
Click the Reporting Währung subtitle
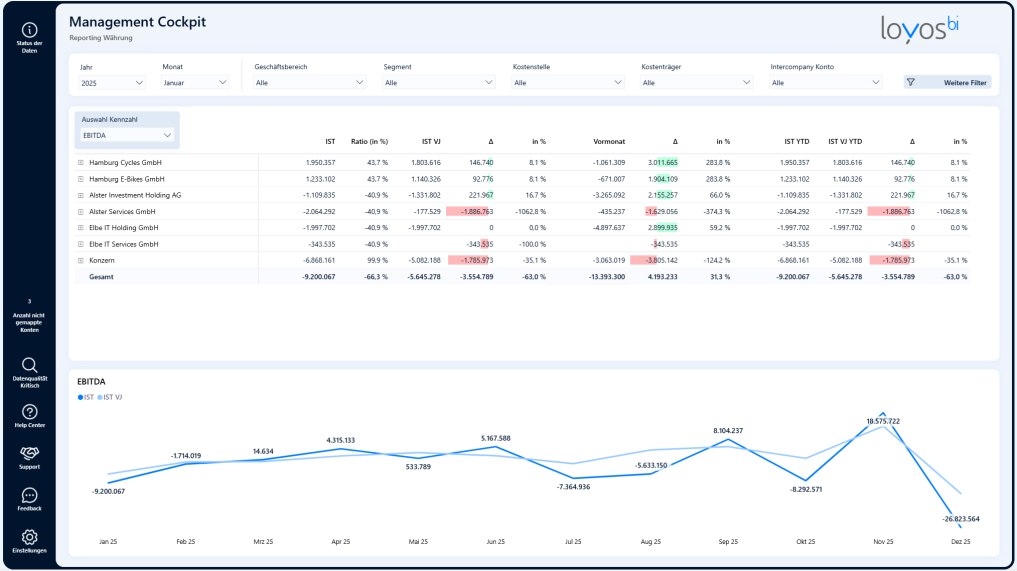101,38
